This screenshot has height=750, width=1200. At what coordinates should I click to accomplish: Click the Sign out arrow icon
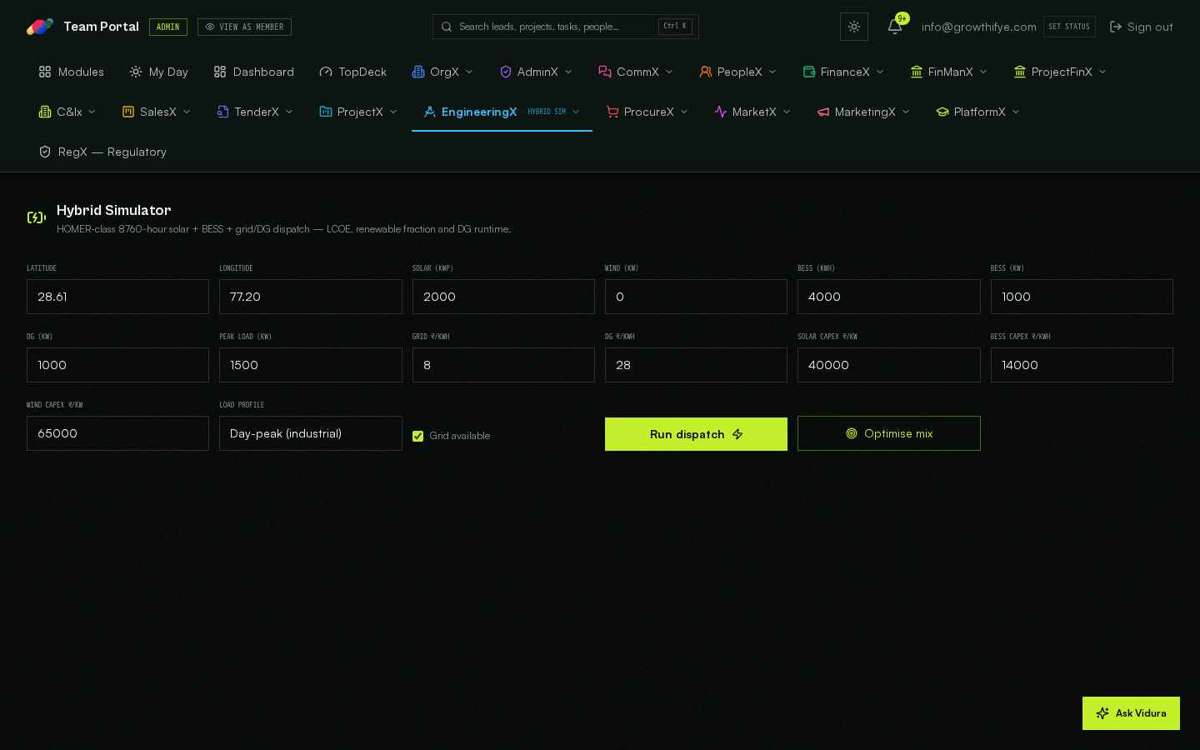coord(1116,27)
